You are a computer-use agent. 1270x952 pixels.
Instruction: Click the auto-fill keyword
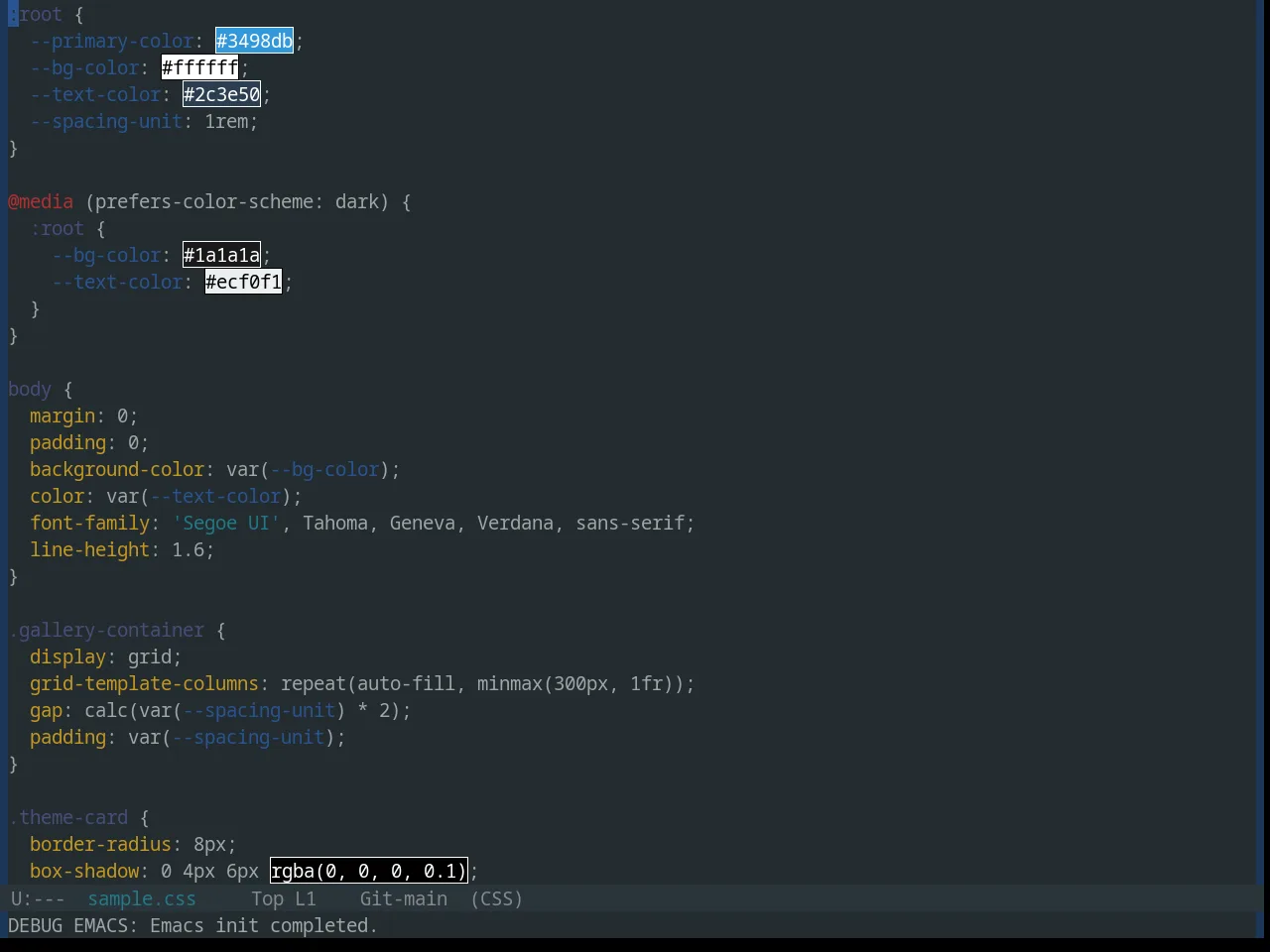point(406,683)
